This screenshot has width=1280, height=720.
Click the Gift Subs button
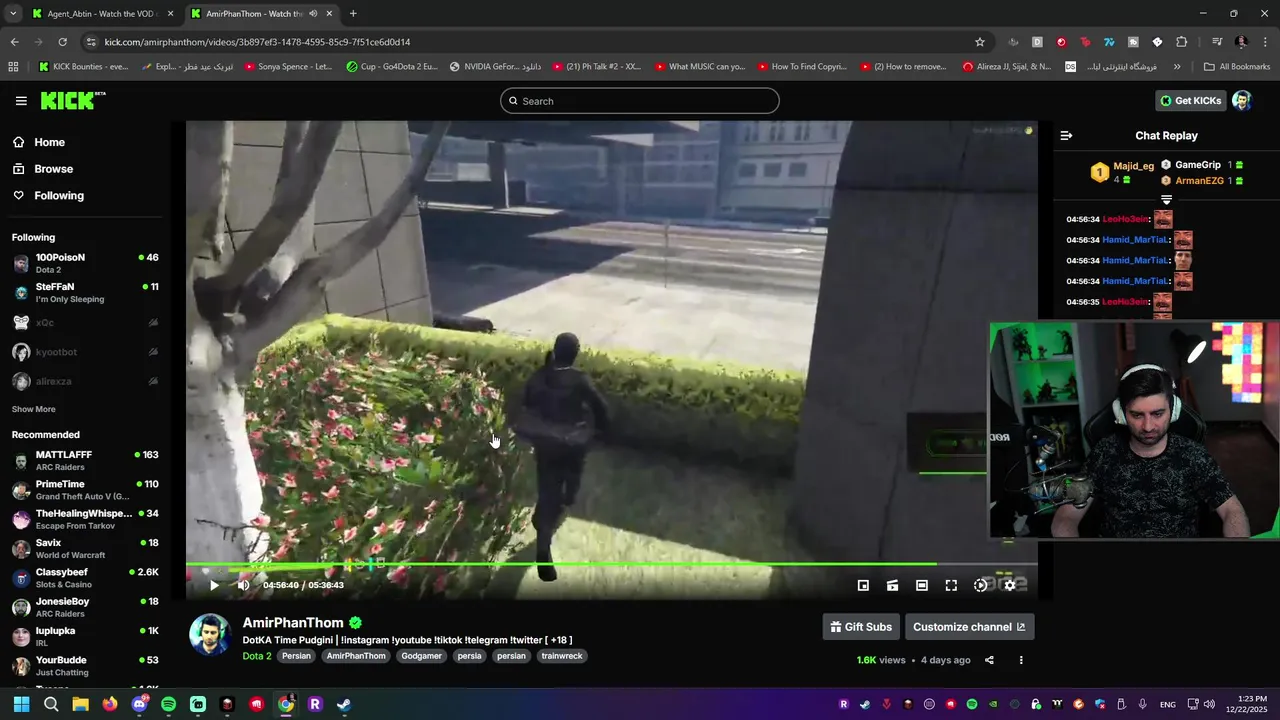[x=861, y=627]
